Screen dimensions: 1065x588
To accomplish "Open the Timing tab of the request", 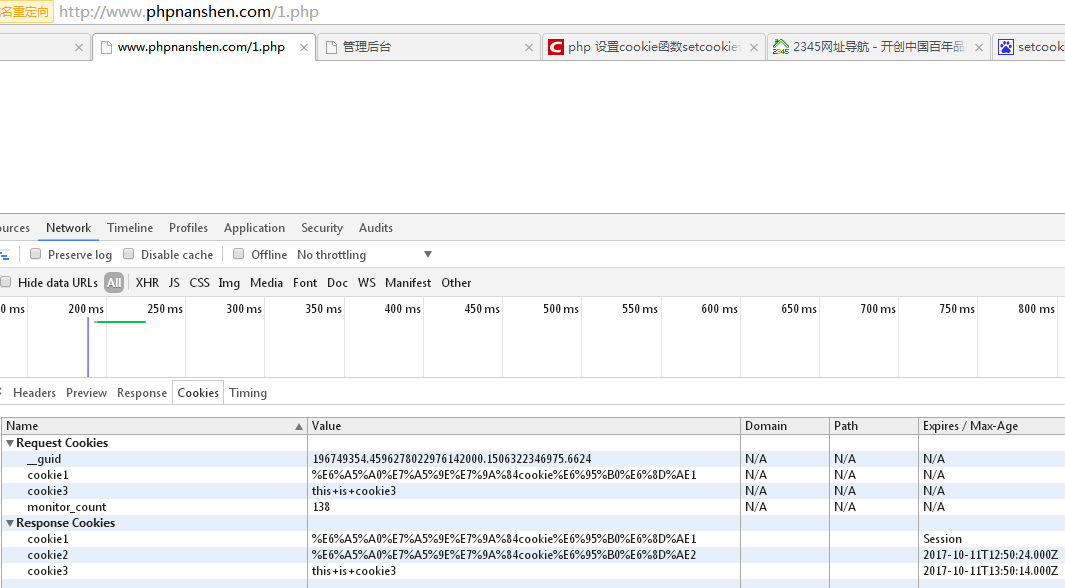I will click(248, 393).
